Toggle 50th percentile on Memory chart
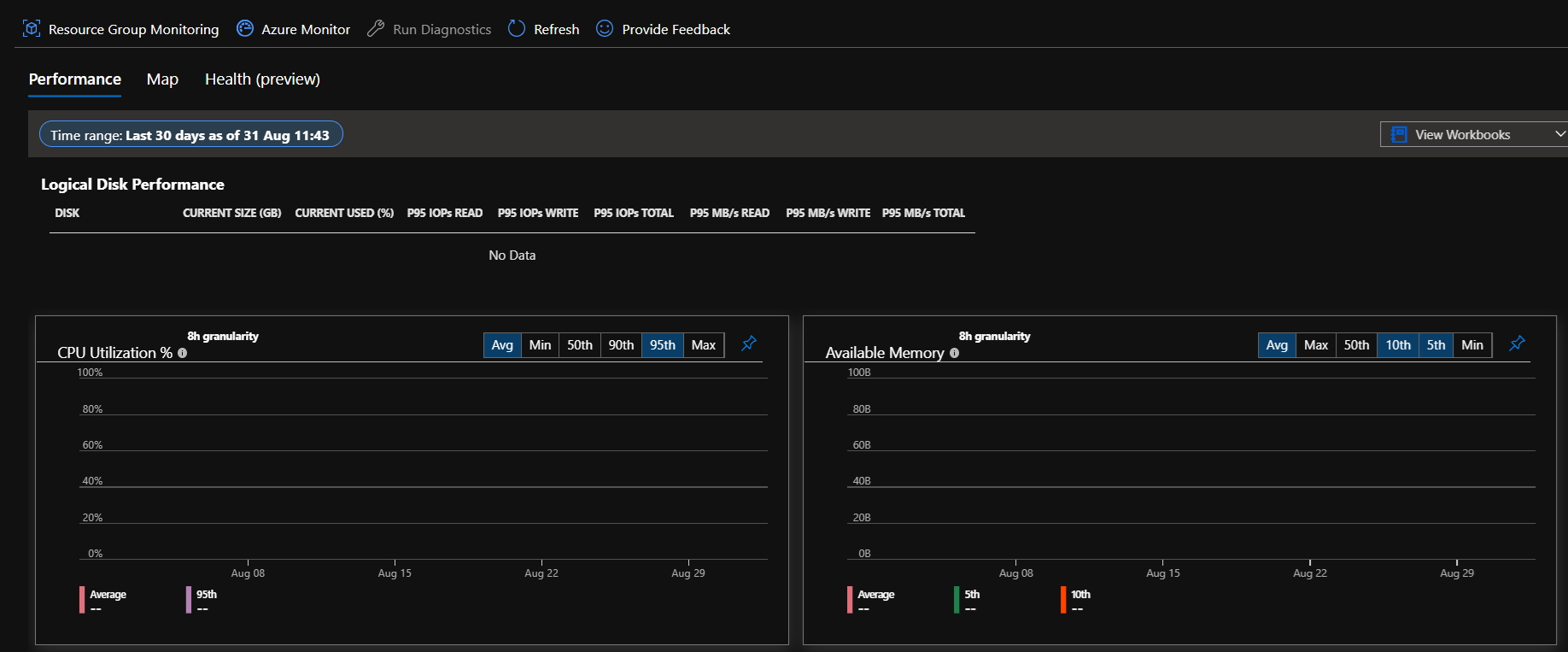The width and height of the screenshot is (1568, 652). (x=1356, y=345)
